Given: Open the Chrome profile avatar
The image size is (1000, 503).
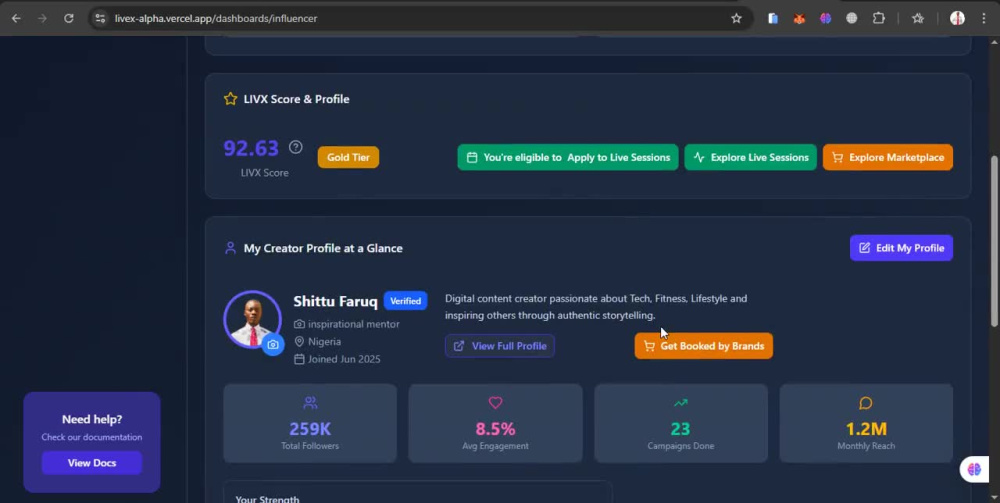Looking at the screenshot, I should pos(957,18).
